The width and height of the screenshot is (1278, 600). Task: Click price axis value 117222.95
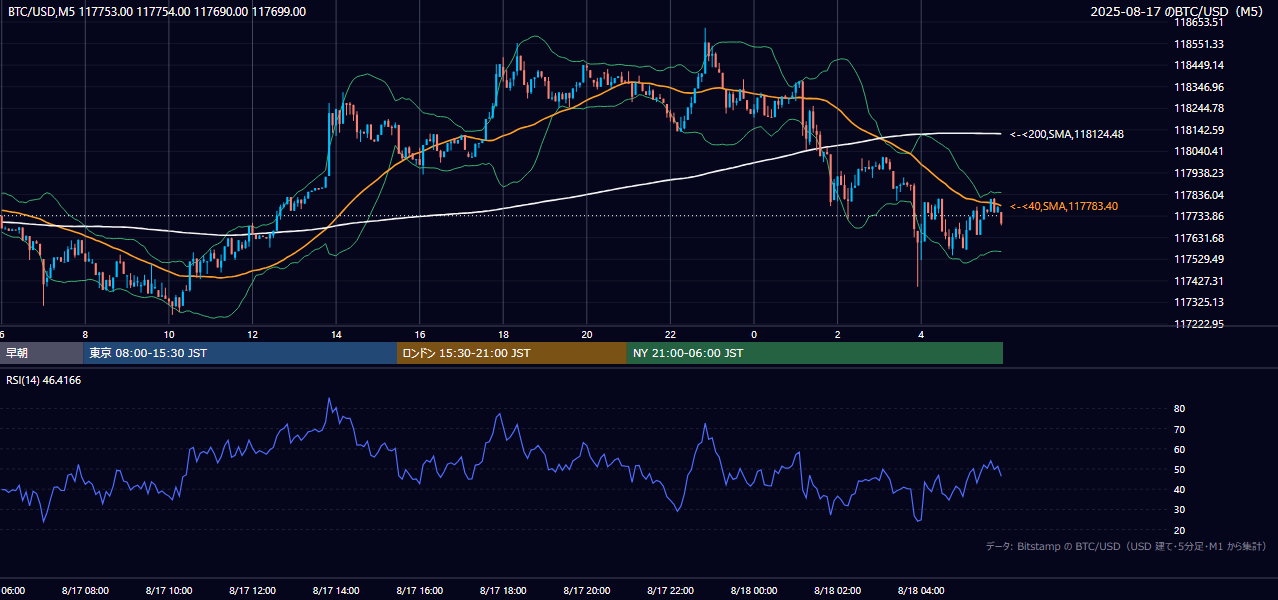point(1199,324)
